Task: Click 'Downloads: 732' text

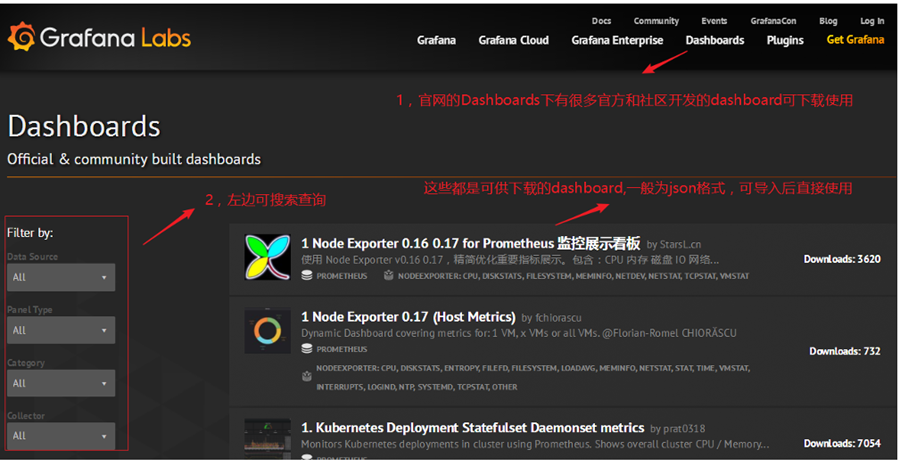Action: (x=845, y=351)
